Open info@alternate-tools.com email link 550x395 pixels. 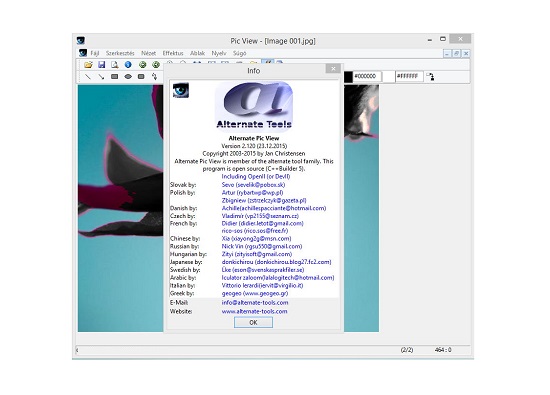tap(255, 302)
